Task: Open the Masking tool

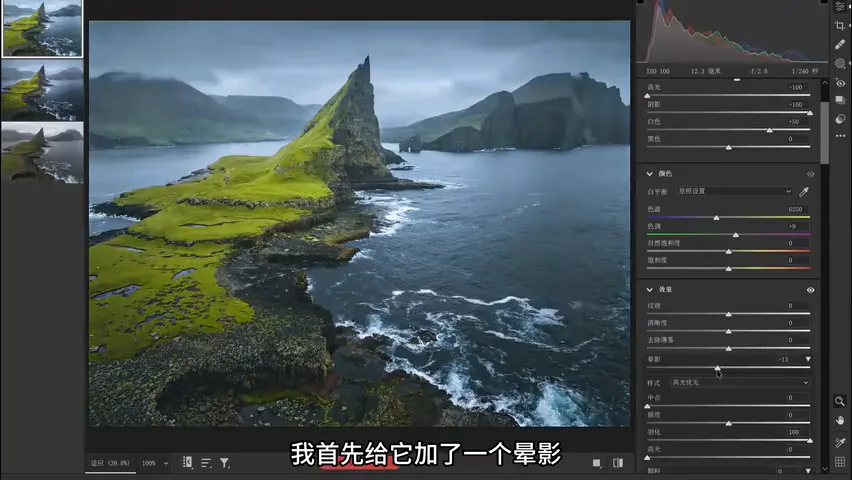Action: (840, 64)
